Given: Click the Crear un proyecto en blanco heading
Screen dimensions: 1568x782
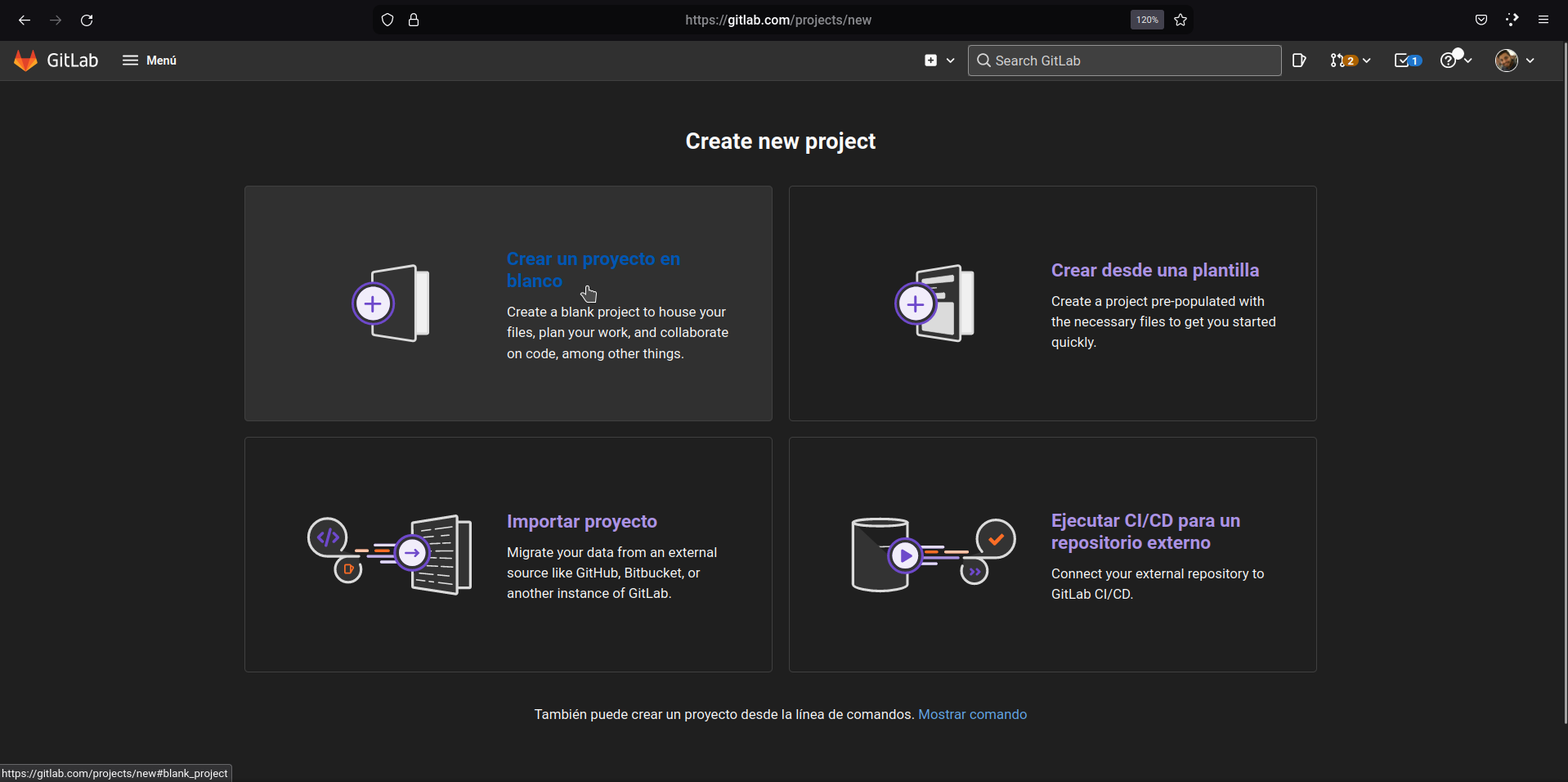Looking at the screenshot, I should pos(594,269).
